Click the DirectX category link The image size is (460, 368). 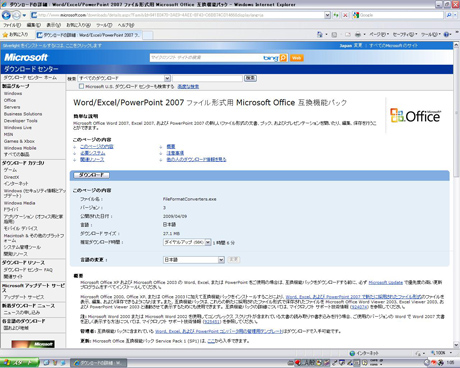[11, 177]
